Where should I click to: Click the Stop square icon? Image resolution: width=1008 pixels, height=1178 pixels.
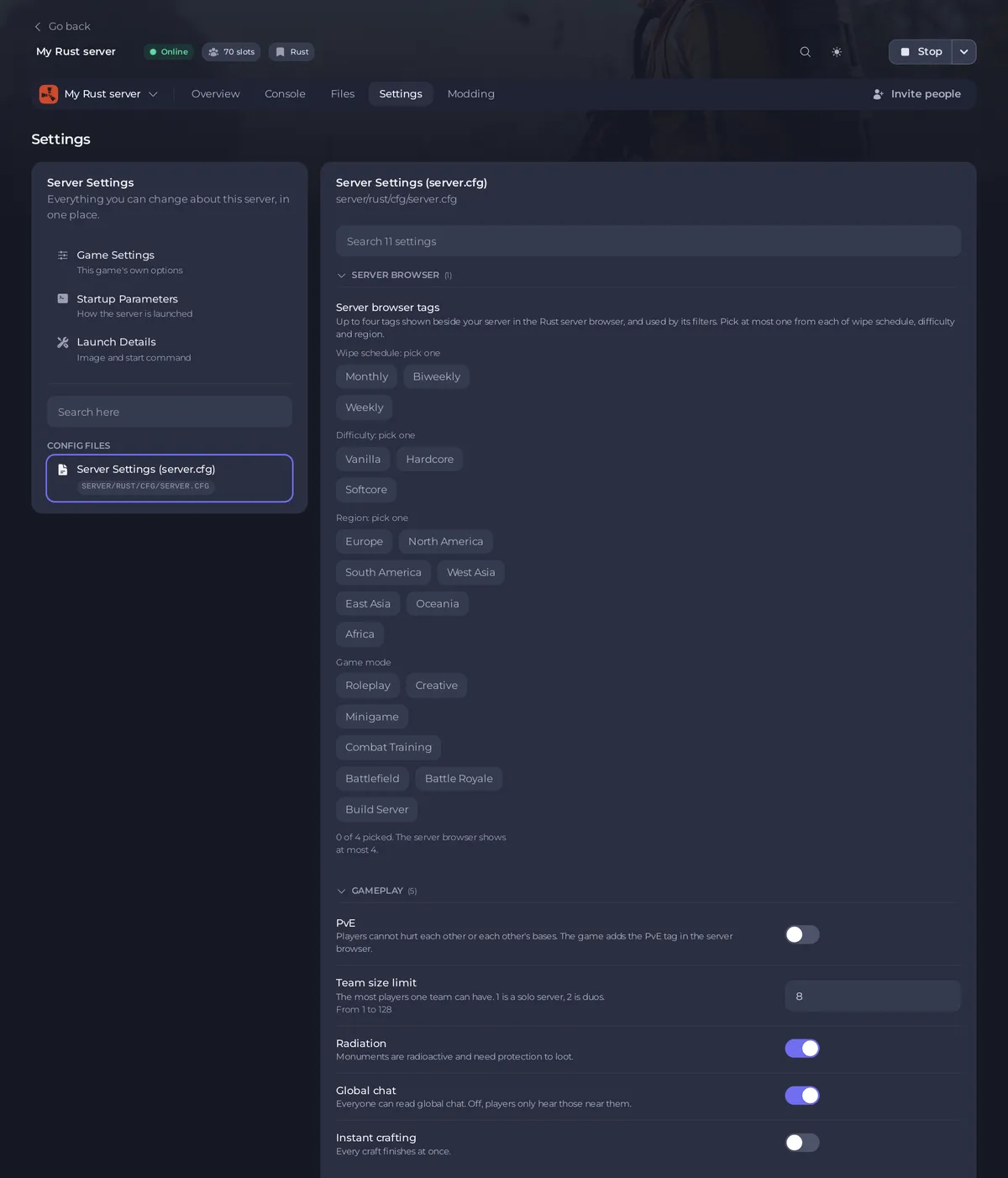[905, 52]
